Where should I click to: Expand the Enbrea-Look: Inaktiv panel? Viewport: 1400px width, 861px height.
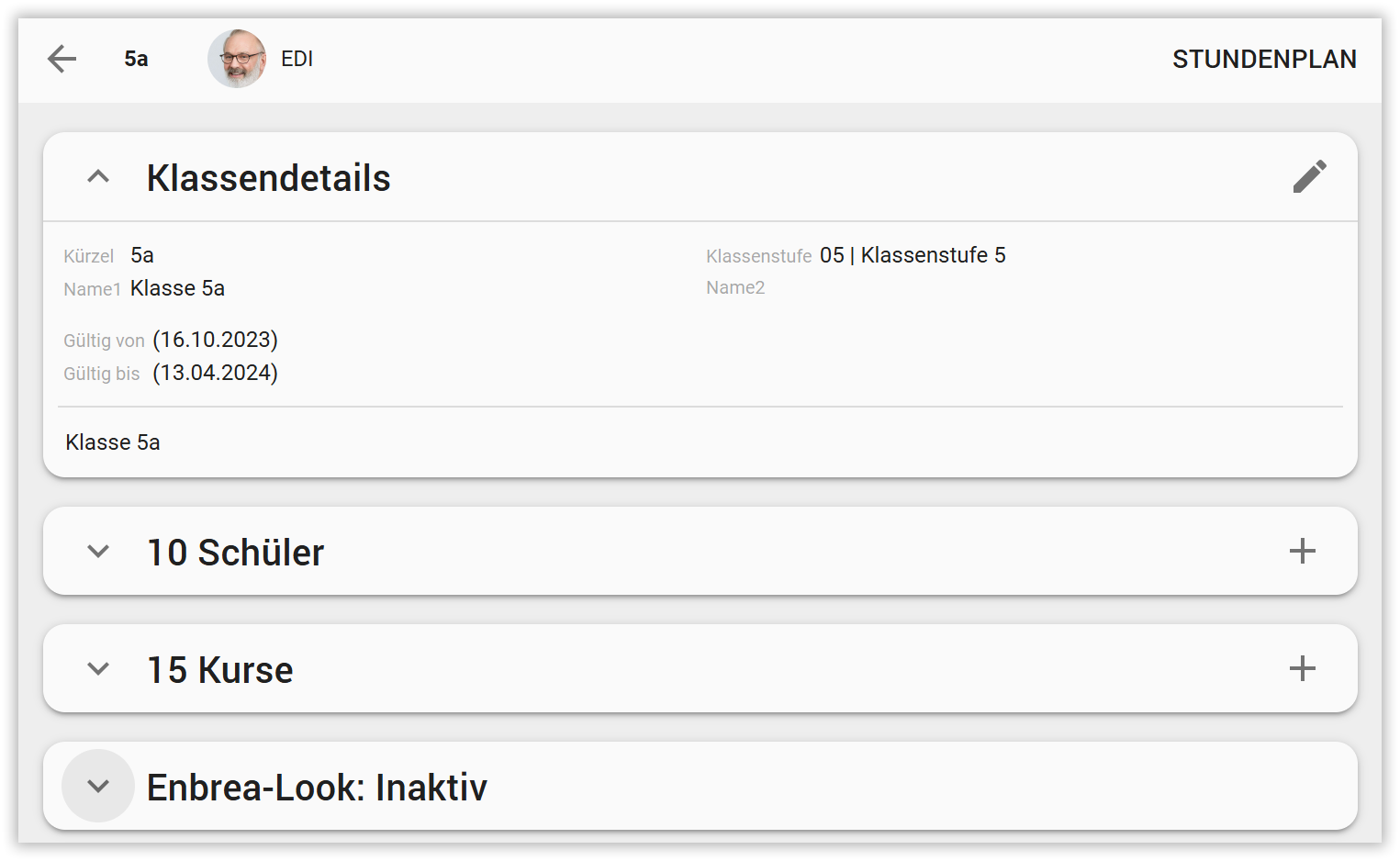[x=98, y=786]
